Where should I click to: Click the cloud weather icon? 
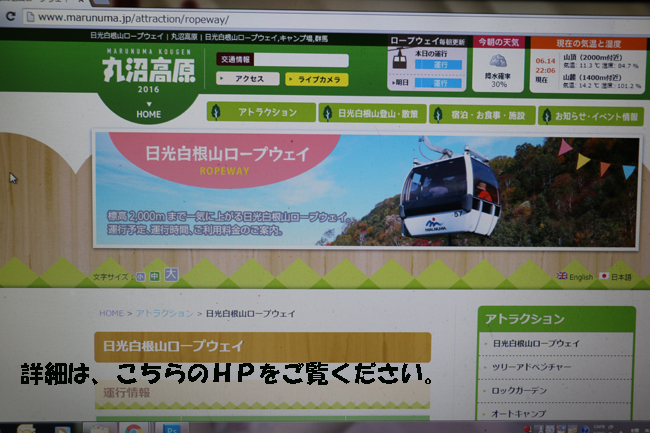click(498, 61)
